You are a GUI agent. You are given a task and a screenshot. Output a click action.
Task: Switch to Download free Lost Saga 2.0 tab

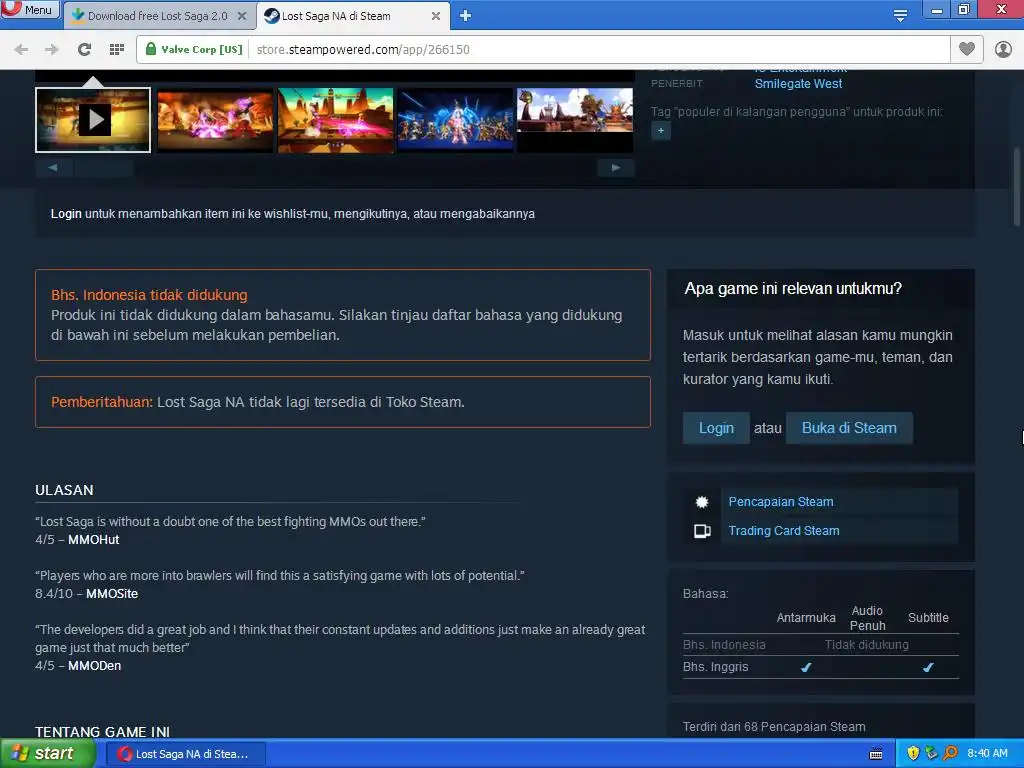click(x=157, y=16)
